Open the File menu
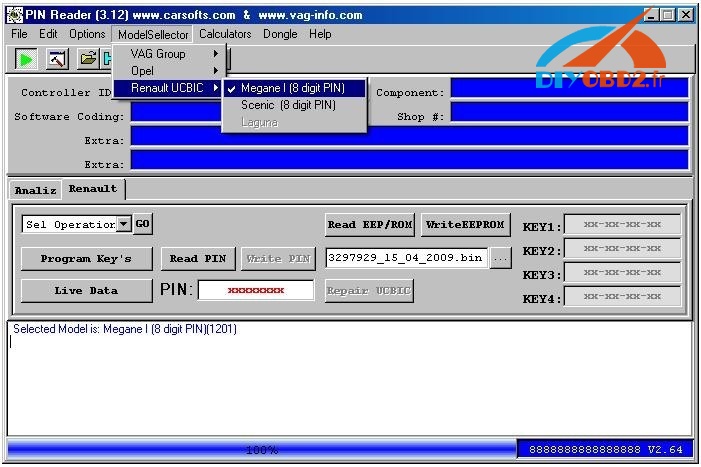Viewport: 701px width, 467px height. (x=19, y=34)
